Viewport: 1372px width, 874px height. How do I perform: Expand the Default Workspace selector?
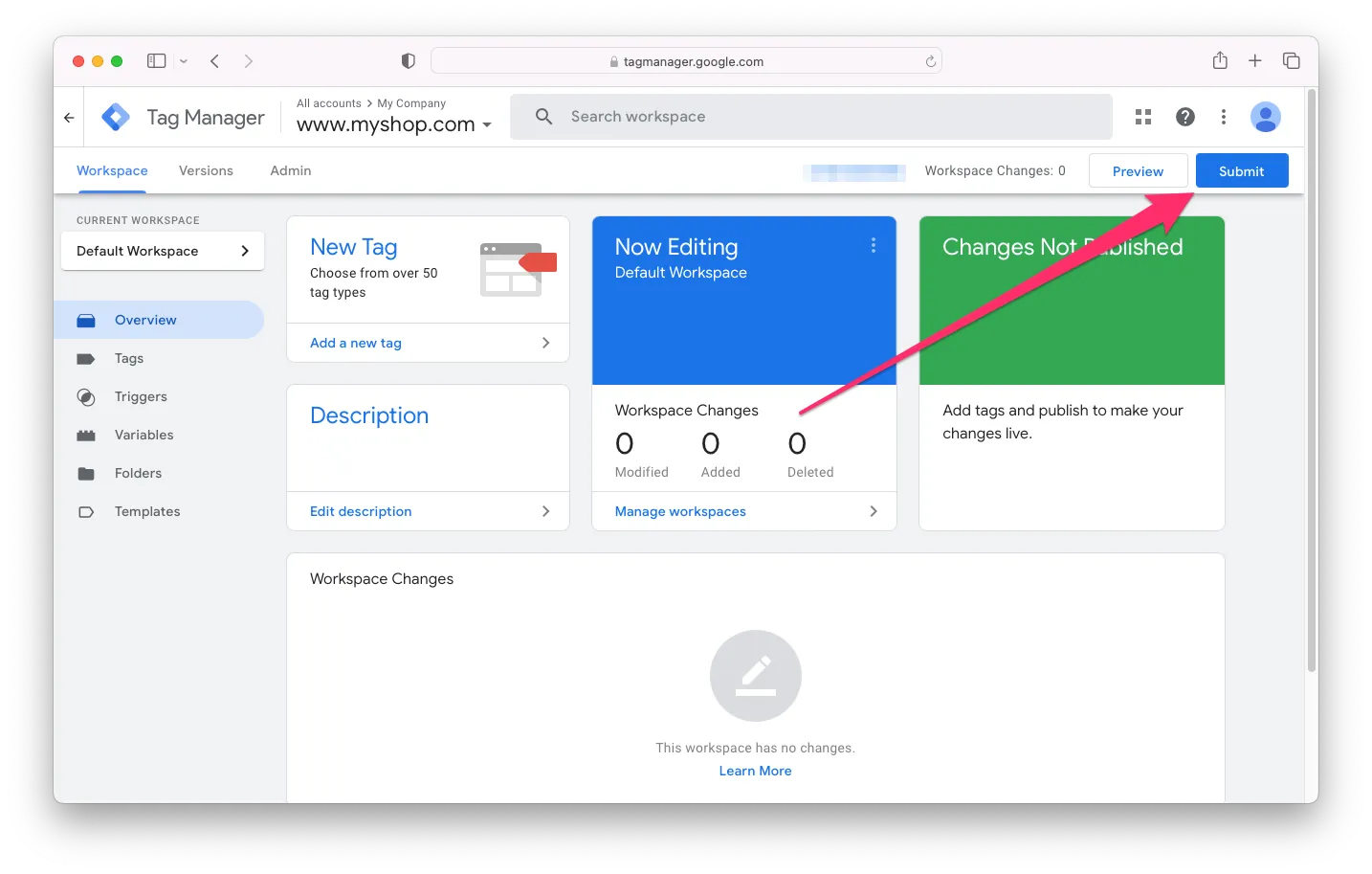163,251
